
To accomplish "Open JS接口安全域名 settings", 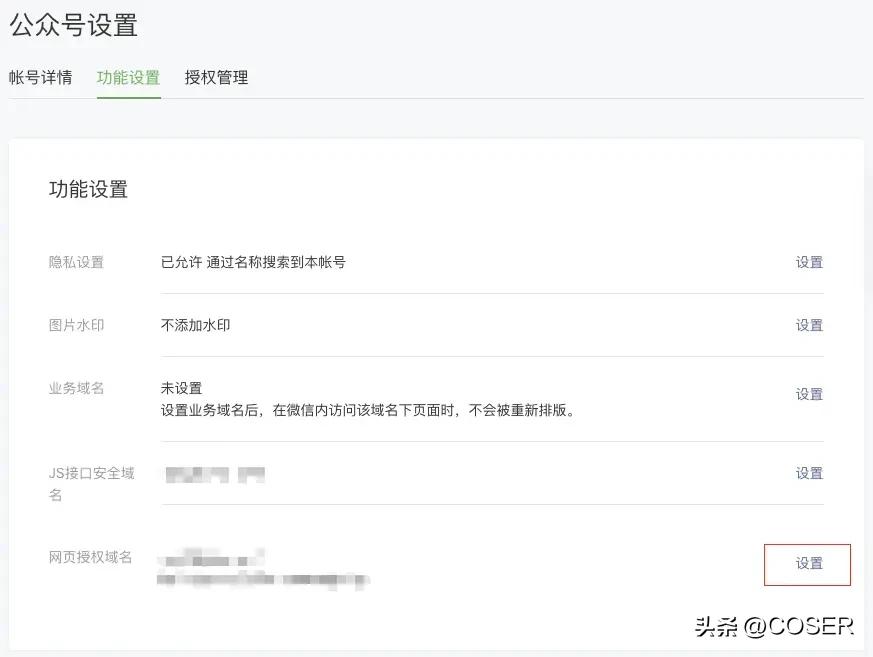I will pos(809,473).
